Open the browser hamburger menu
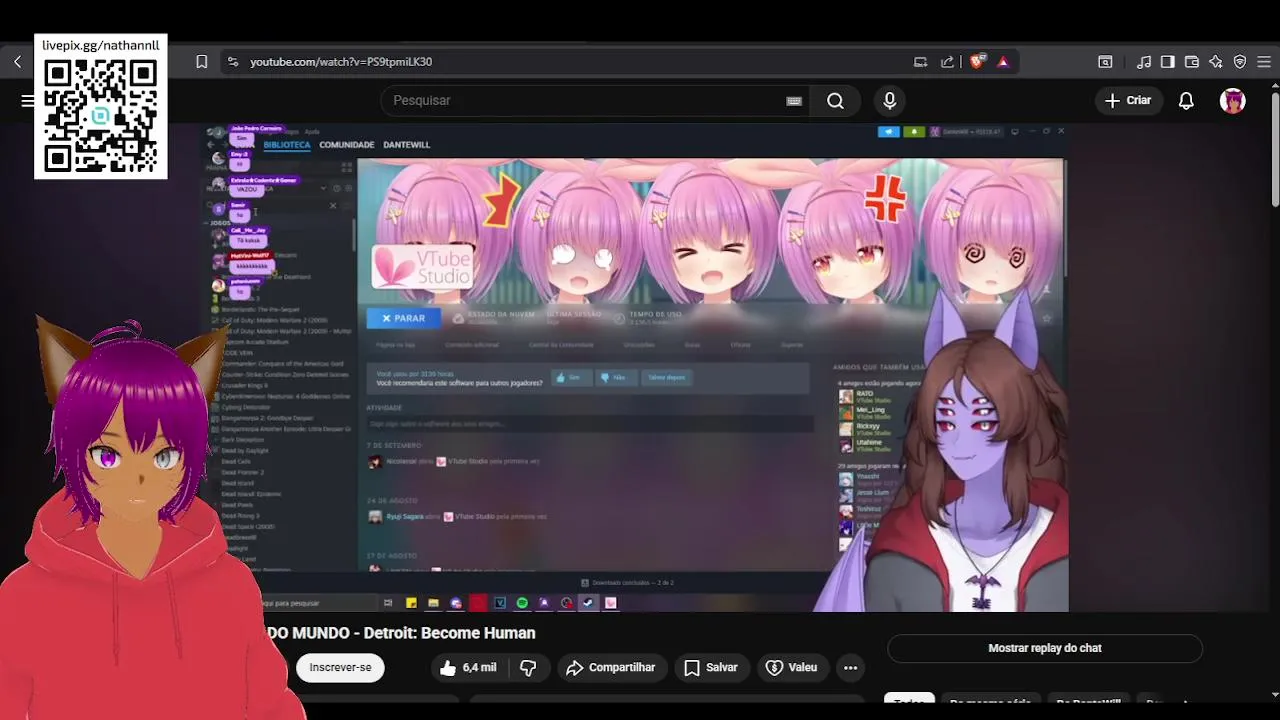Viewport: 1280px width, 720px height. point(1263,62)
